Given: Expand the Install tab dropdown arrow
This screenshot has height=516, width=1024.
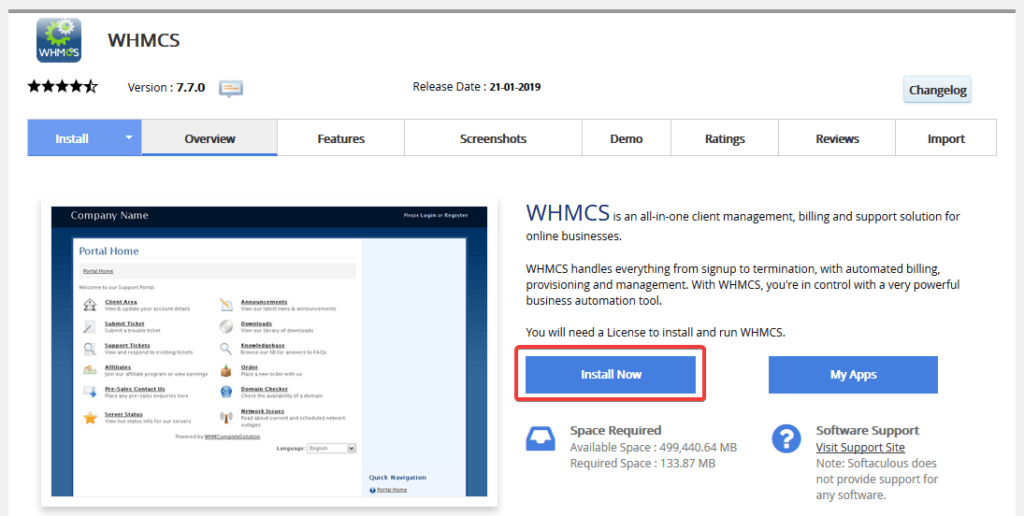Looking at the screenshot, I should click(129, 138).
